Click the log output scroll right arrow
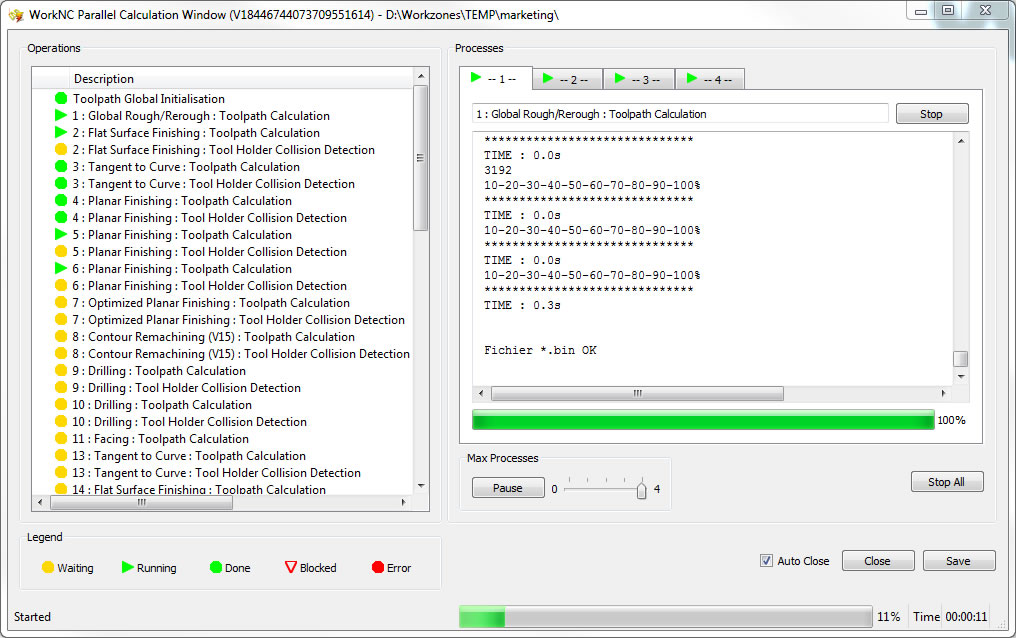Image resolution: width=1016 pixels, height=638 pixels. [x=943, y=393]
